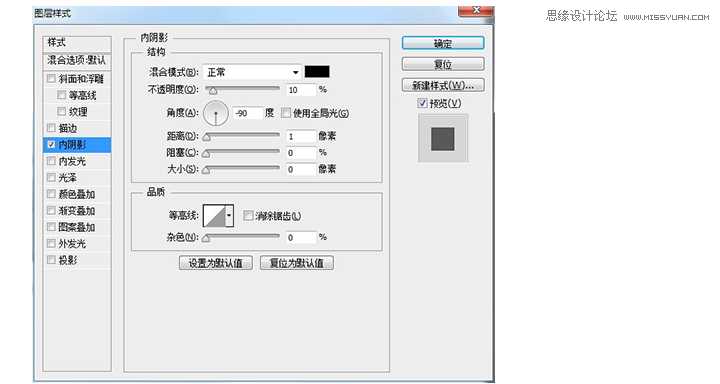Toggle 消除锯齿 checkbox
720x384 pixels.
248,215
